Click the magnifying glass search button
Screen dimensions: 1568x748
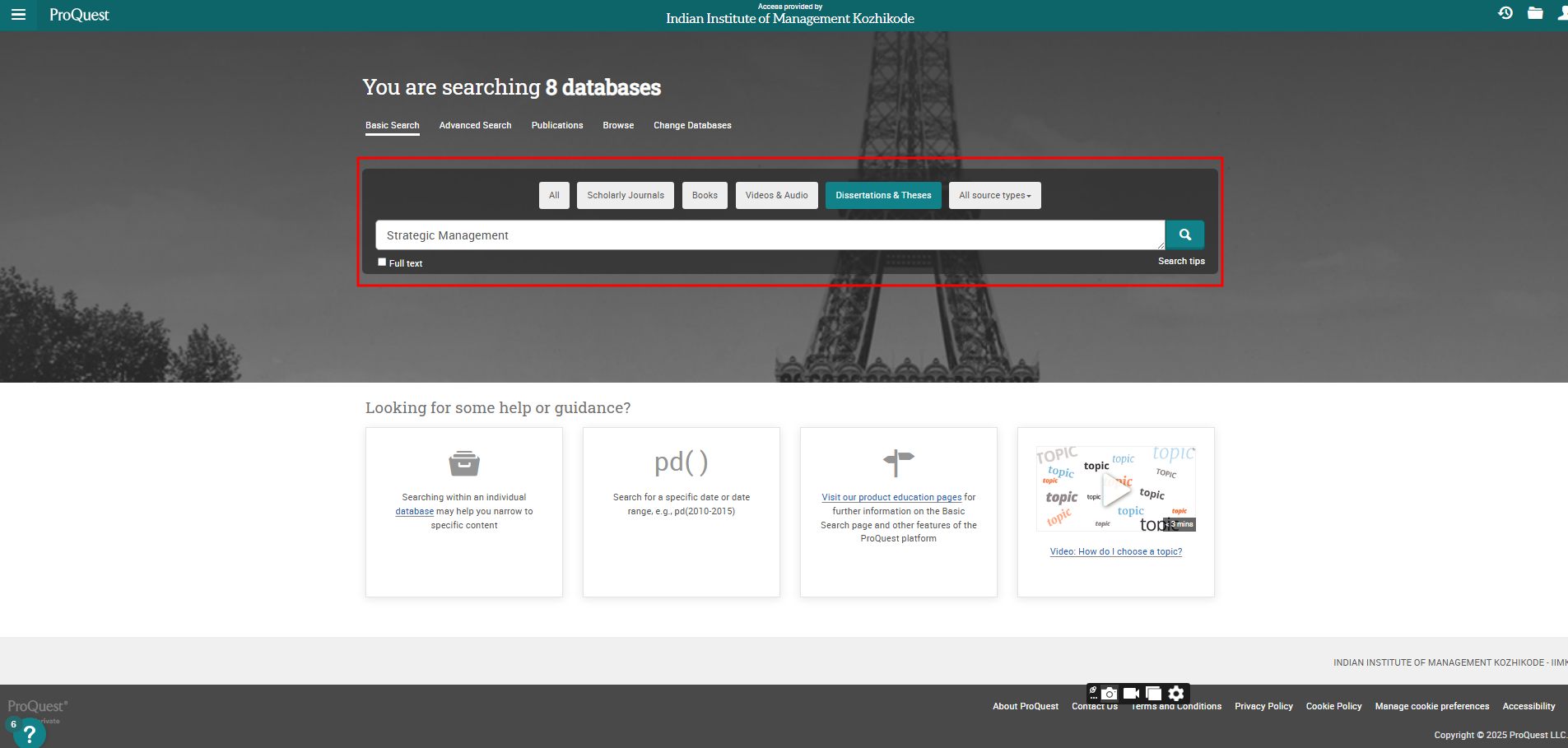tap(1184, 235)
